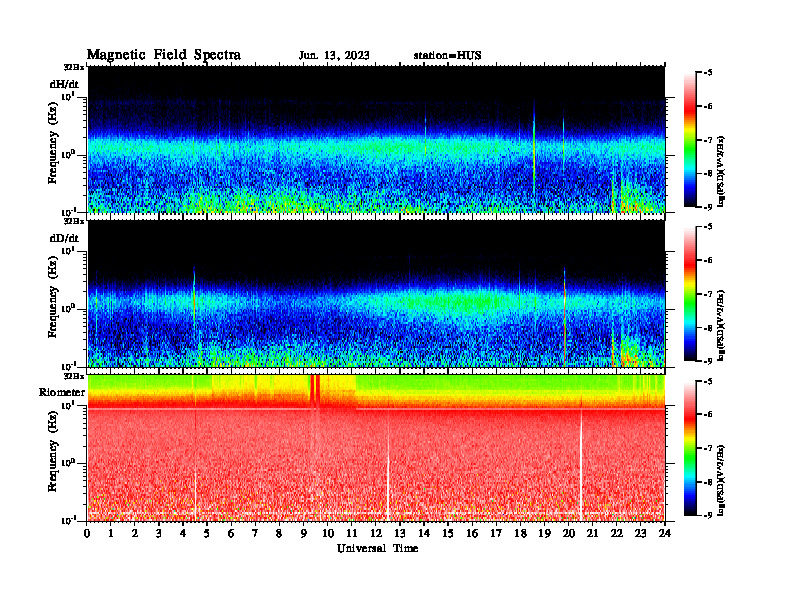Click hour tick label '0' on time axis
This screenshot has width=792, height=612.
87,533
